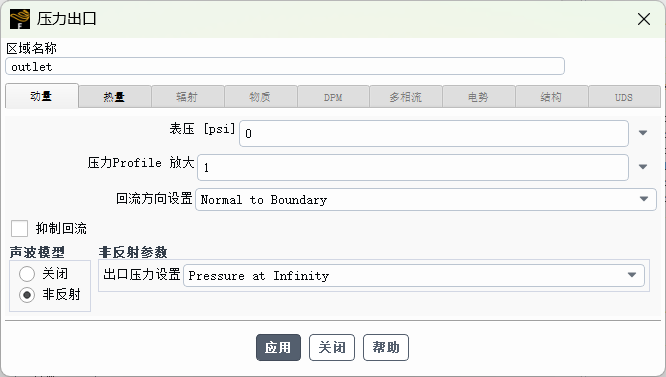The image size is (666, 377).
Task: Open the 表压 [psi] dropdown arrow
Action: [643, 133]
